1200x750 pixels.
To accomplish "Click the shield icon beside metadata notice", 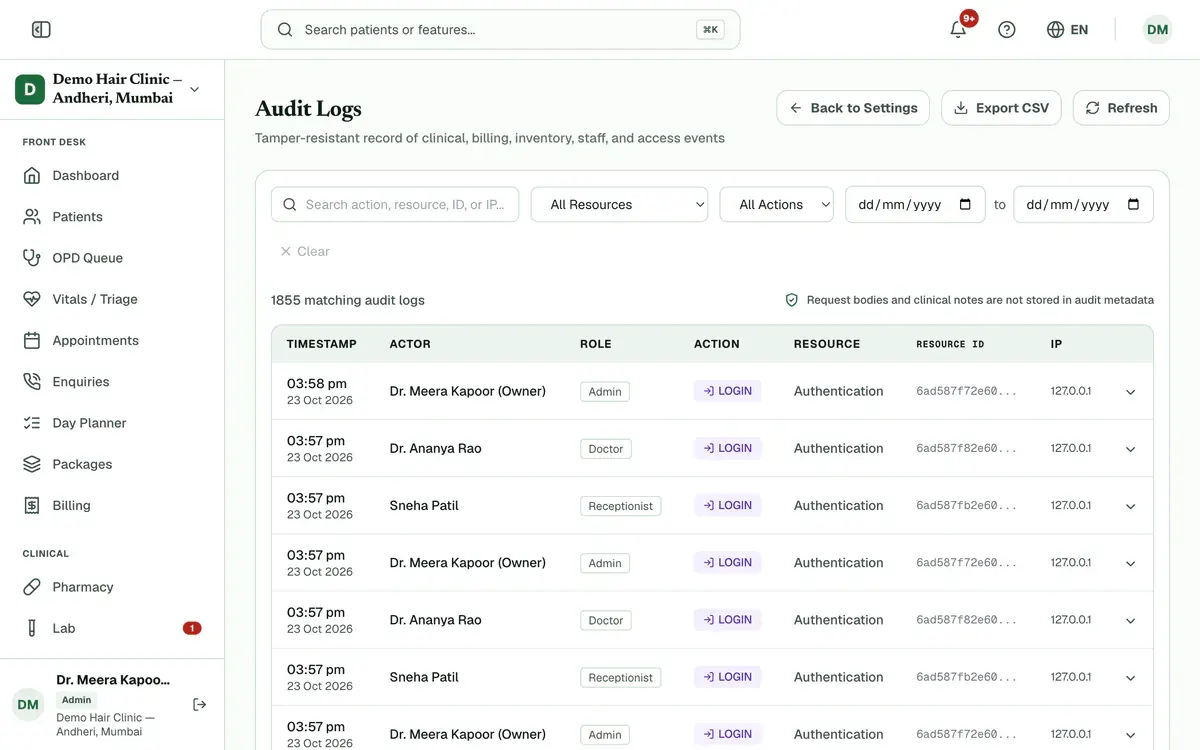I will tap(792, 300).
